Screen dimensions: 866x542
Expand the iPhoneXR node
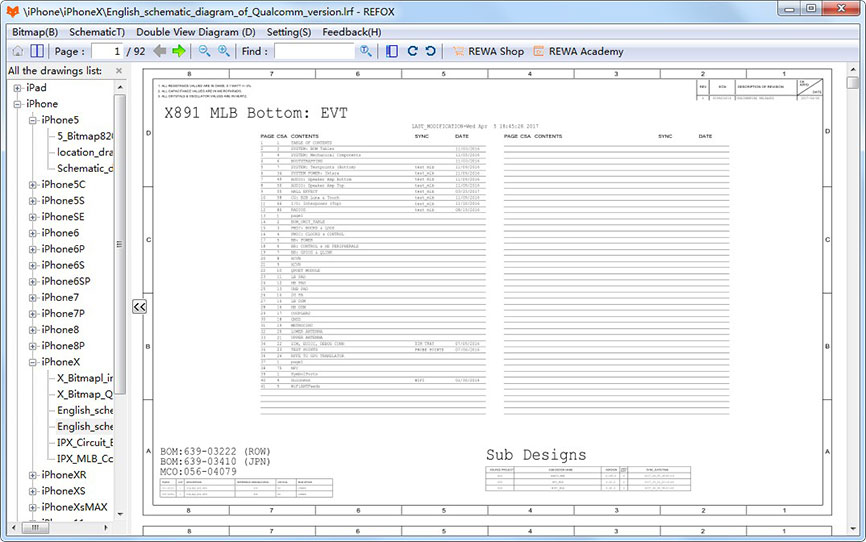coord(33,475)
